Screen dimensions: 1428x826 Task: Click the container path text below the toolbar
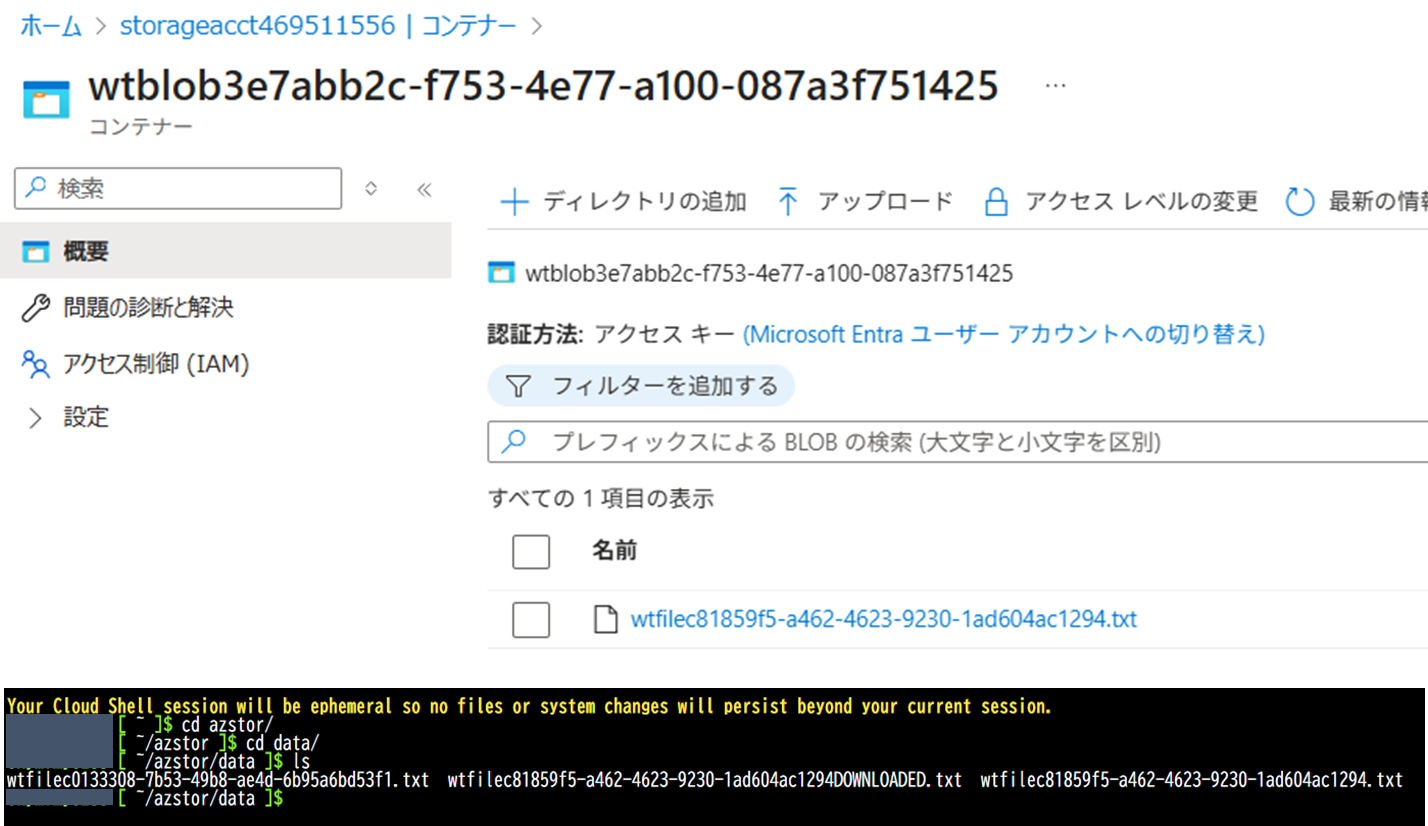click(x=769, y=273)
